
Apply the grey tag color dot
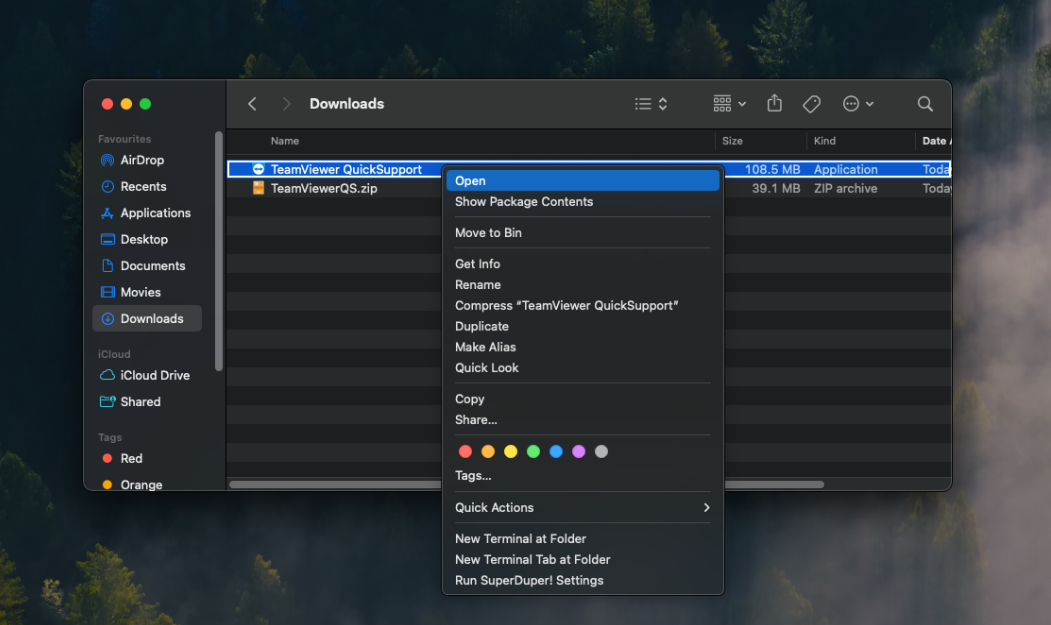(602, 451)
